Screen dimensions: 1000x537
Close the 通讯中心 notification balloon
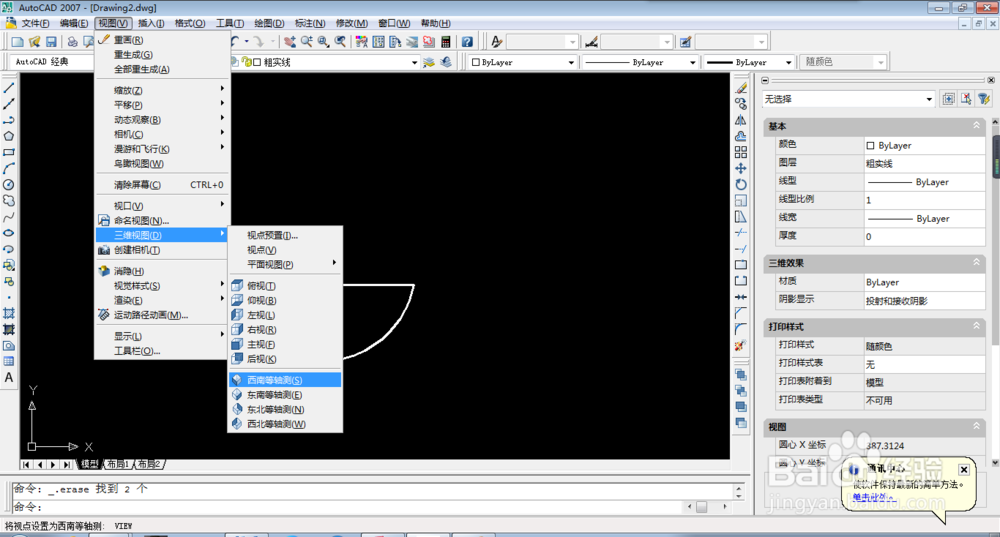[964, 469]
